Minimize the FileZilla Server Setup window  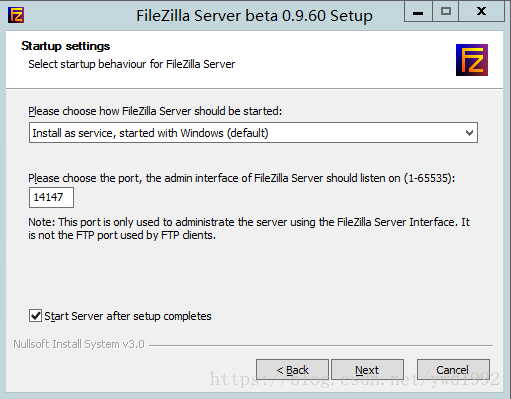pos(418,12)
